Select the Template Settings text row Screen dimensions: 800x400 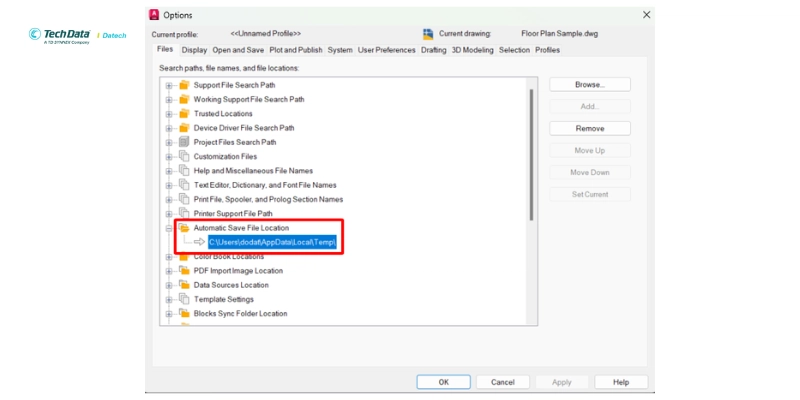(223, 299)
